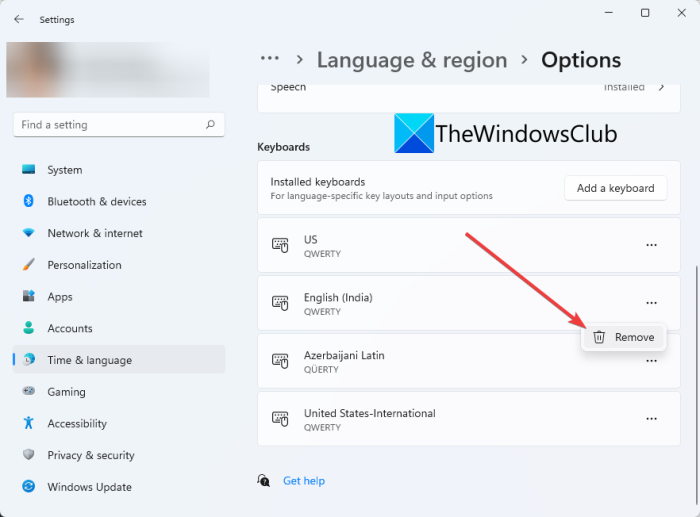Open Windows Update page
The height and width of the screenshot is (517, 700).
pos(89,487)
